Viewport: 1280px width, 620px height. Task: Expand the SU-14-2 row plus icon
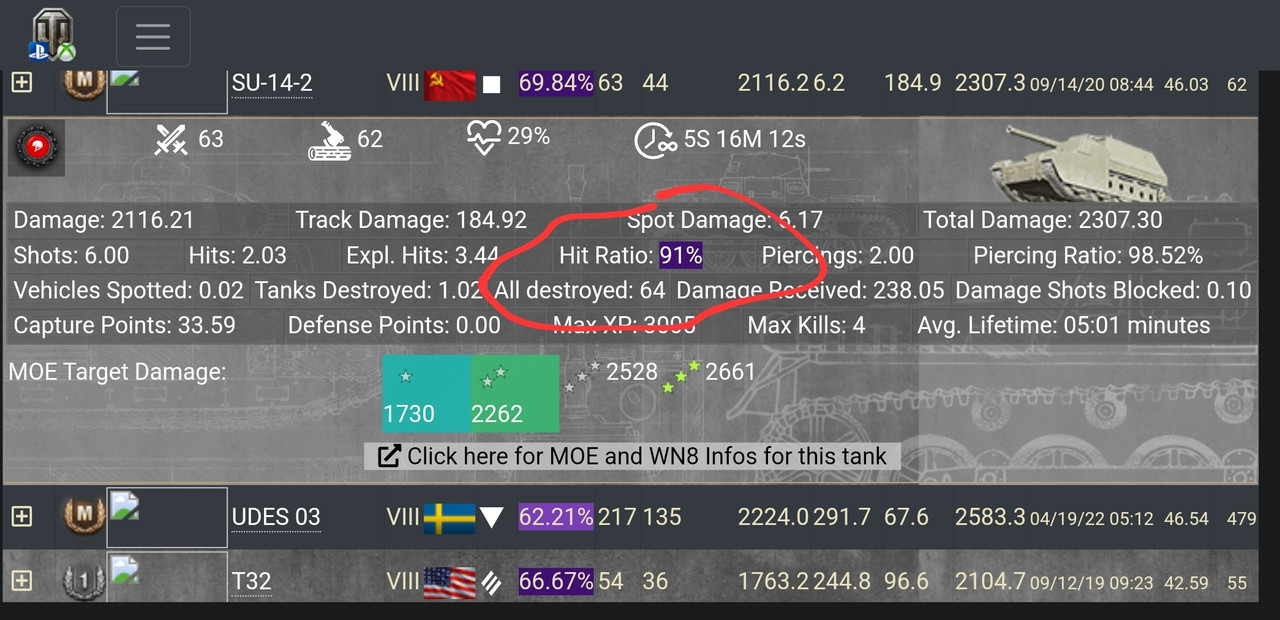point(21,82)
